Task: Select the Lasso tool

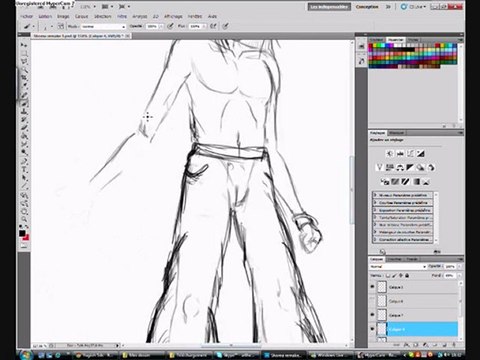Action: 24,62
